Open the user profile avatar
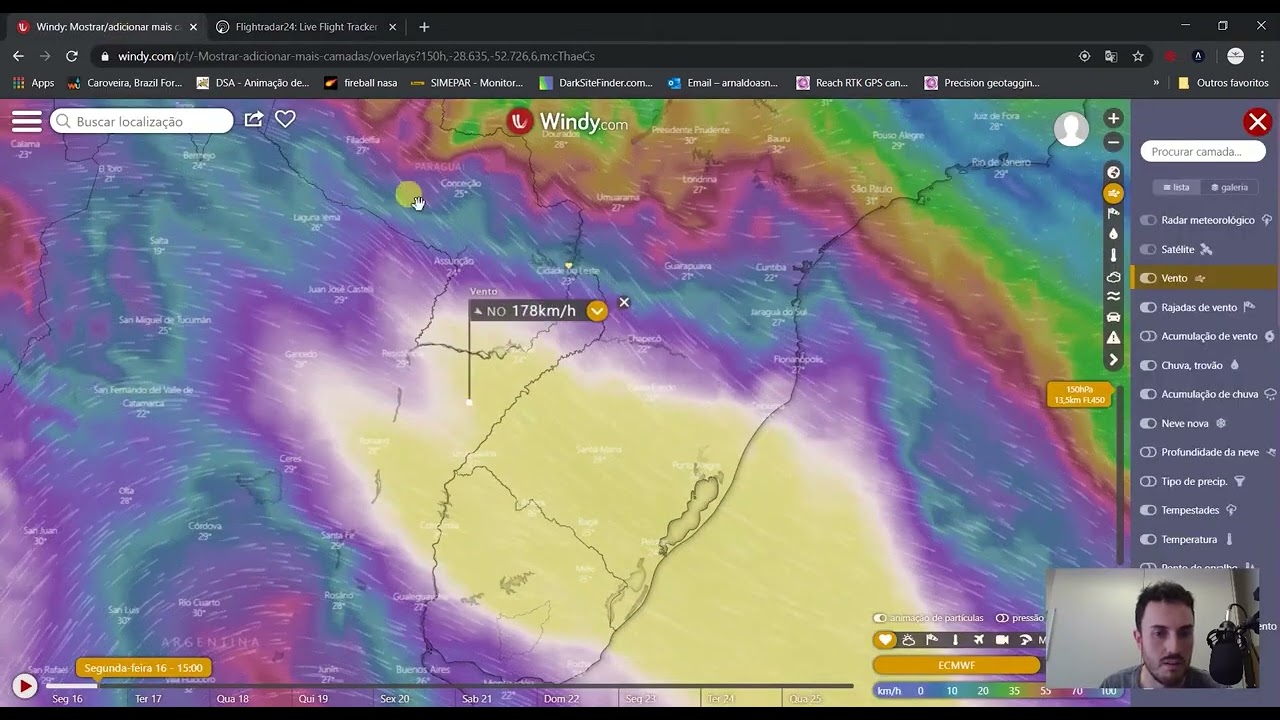Screen dimensions: 1280x720 coord(1071,129)
